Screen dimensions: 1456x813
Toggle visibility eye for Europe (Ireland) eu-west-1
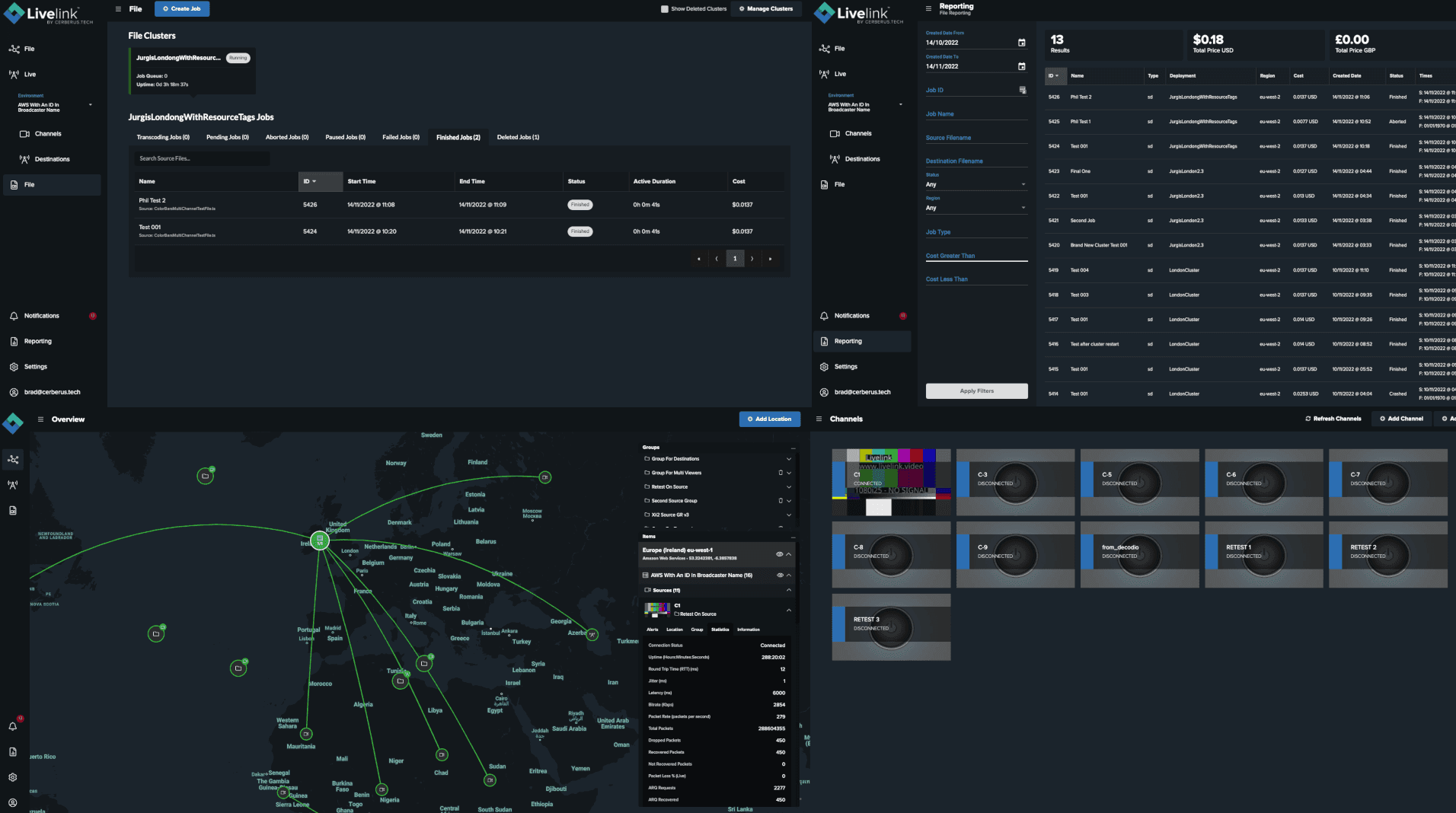(779, 554)
